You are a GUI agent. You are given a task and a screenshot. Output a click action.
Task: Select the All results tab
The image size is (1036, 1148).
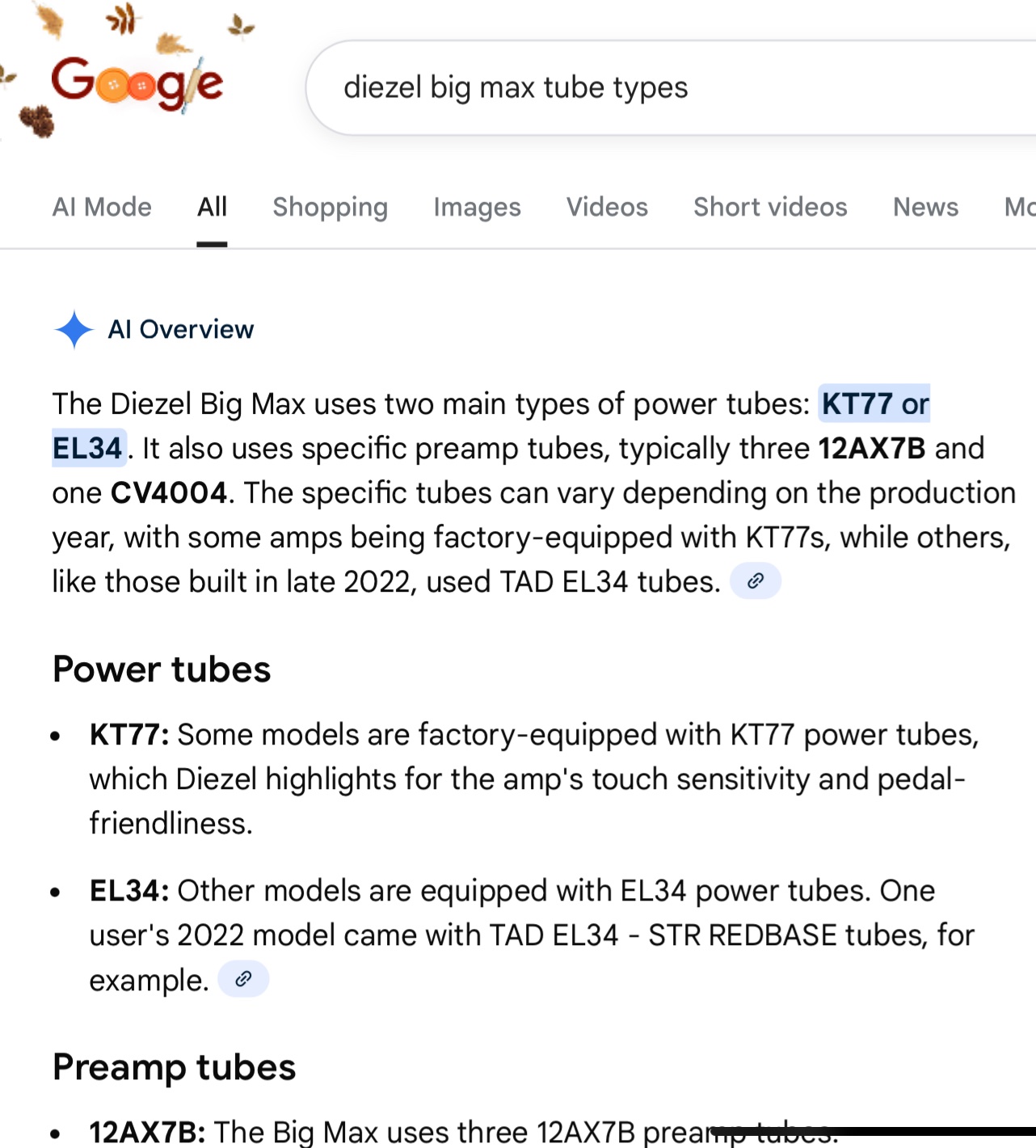212,208
